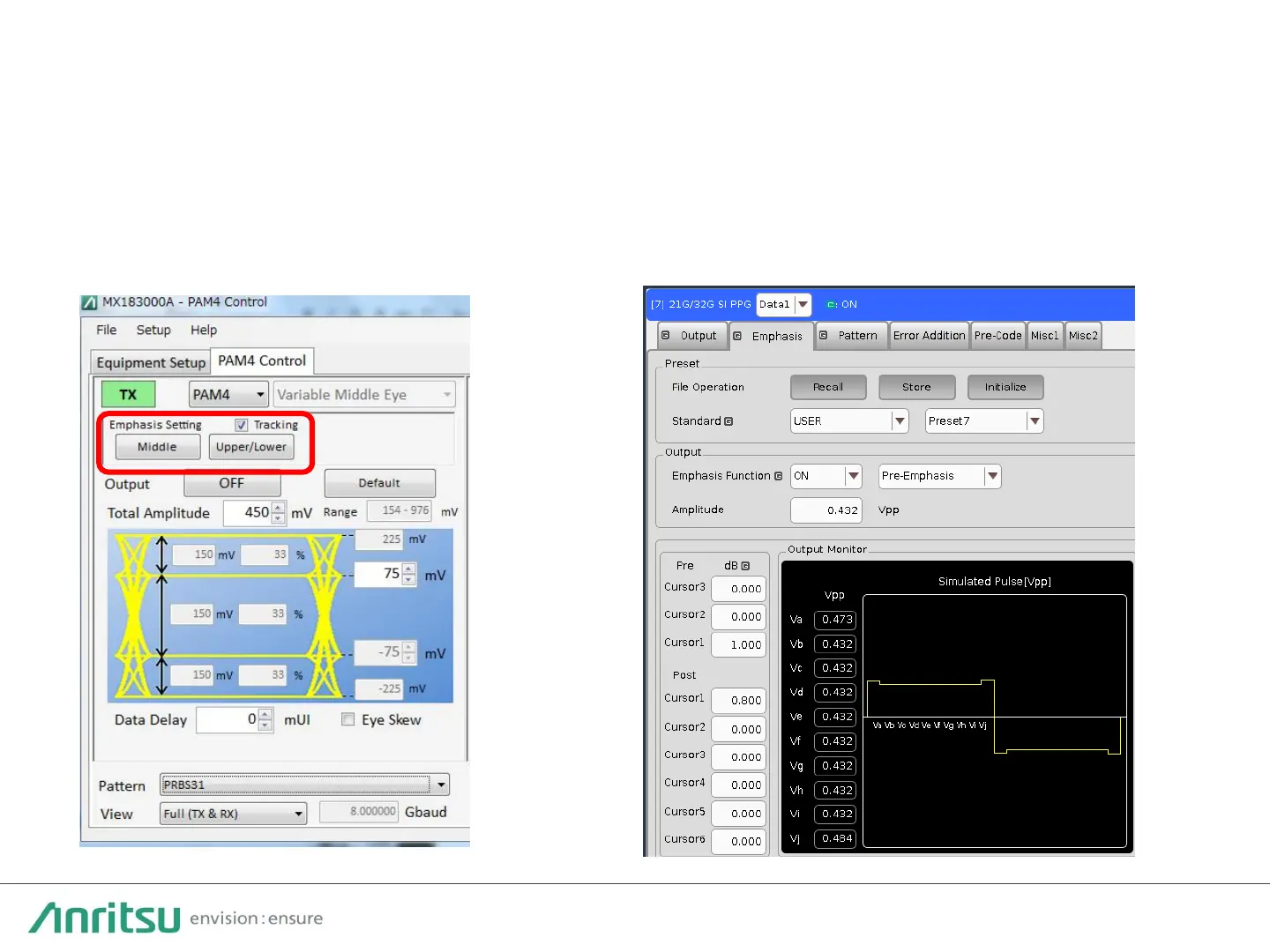1270x952 pixels.
Task: Click the Total Amplitude 450 value field
Action: [248, 512]
